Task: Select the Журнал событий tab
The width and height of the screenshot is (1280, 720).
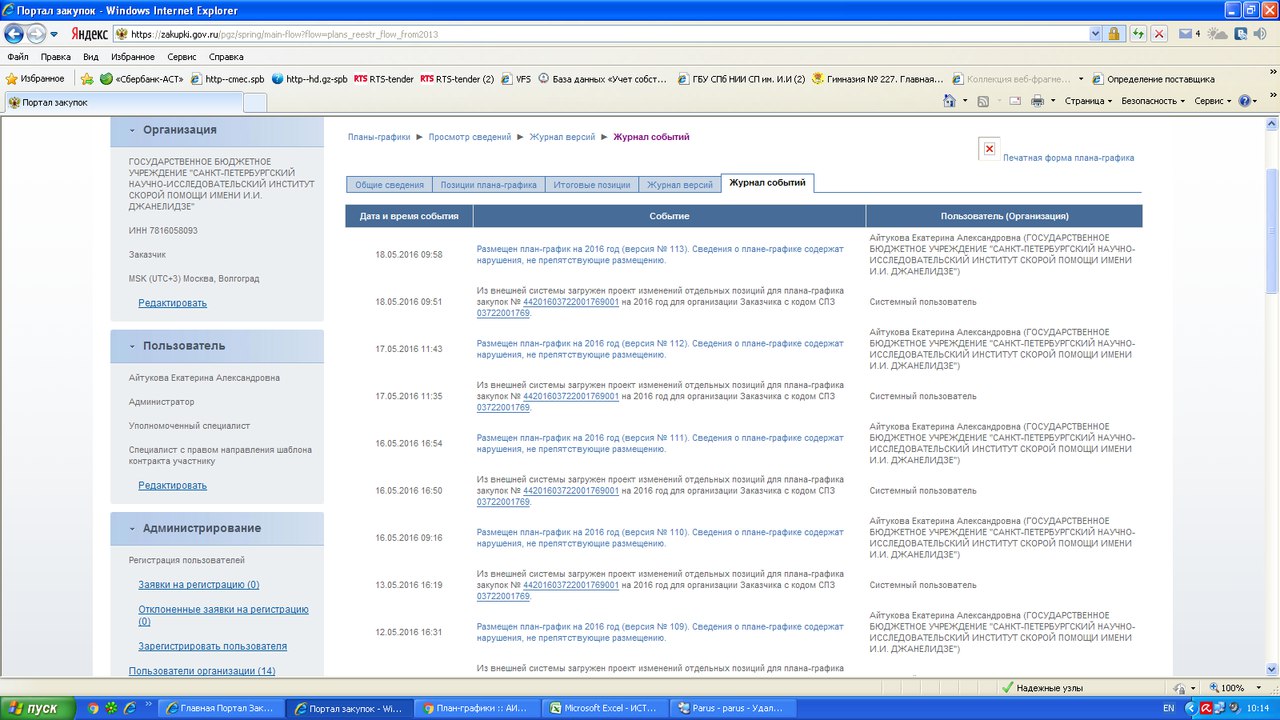Action: coord(767,183)
